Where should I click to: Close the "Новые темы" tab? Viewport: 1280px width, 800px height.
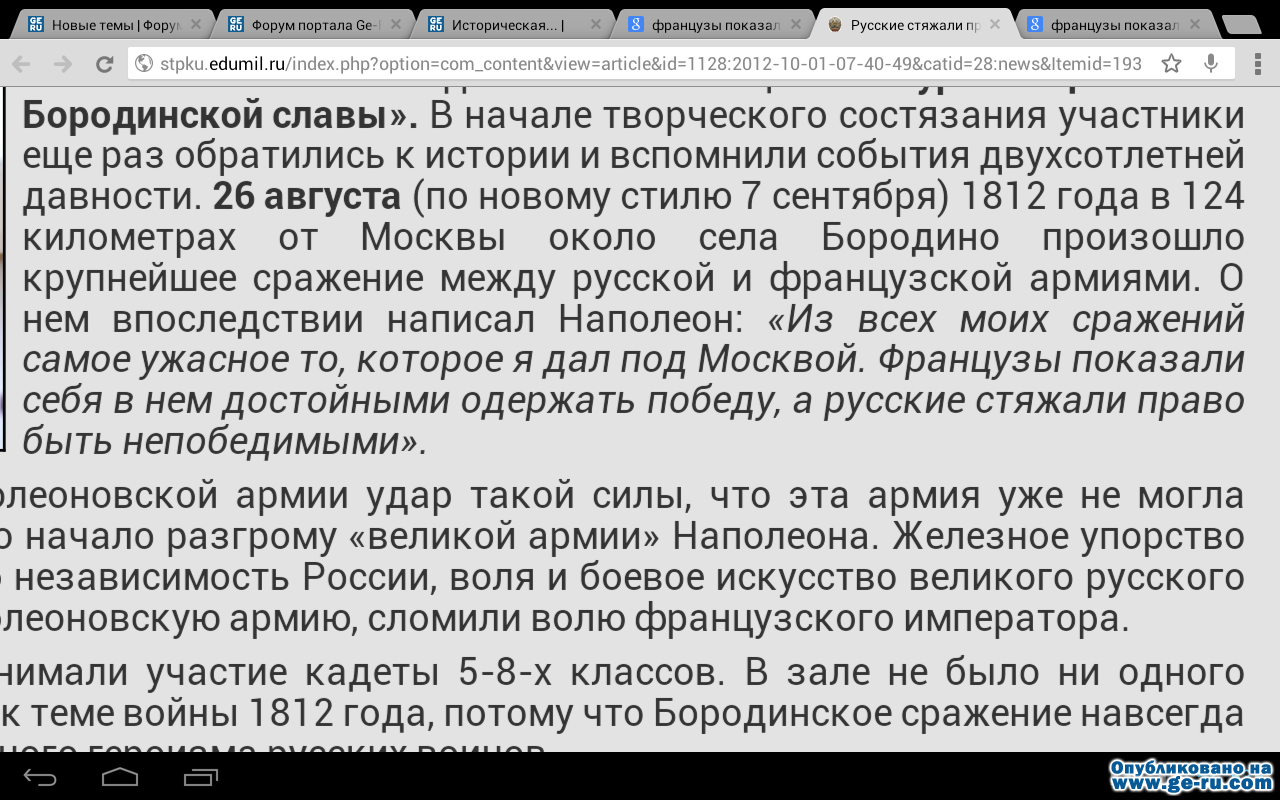[195, 25]
